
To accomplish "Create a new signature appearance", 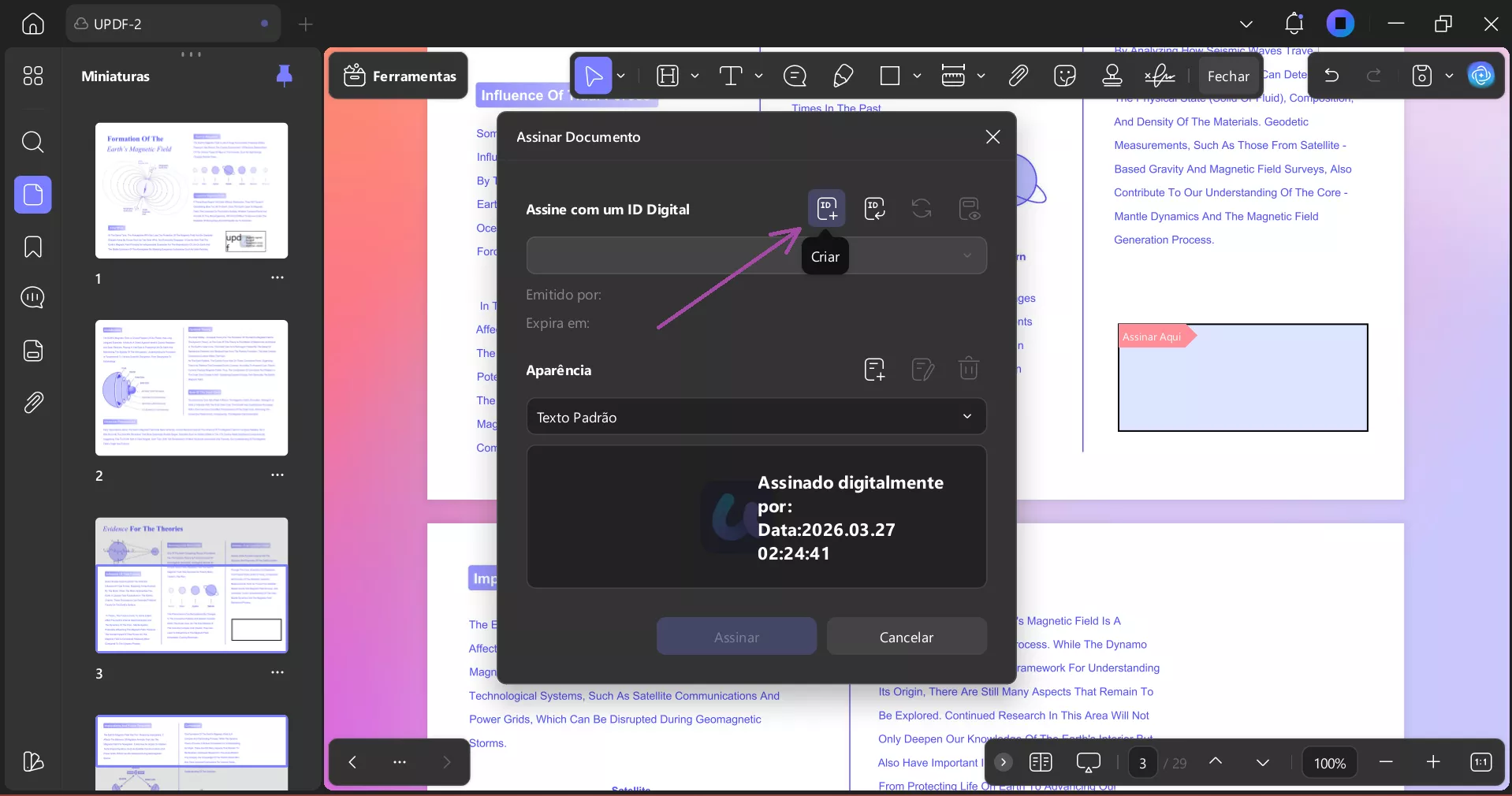I will tap(874, 369).
